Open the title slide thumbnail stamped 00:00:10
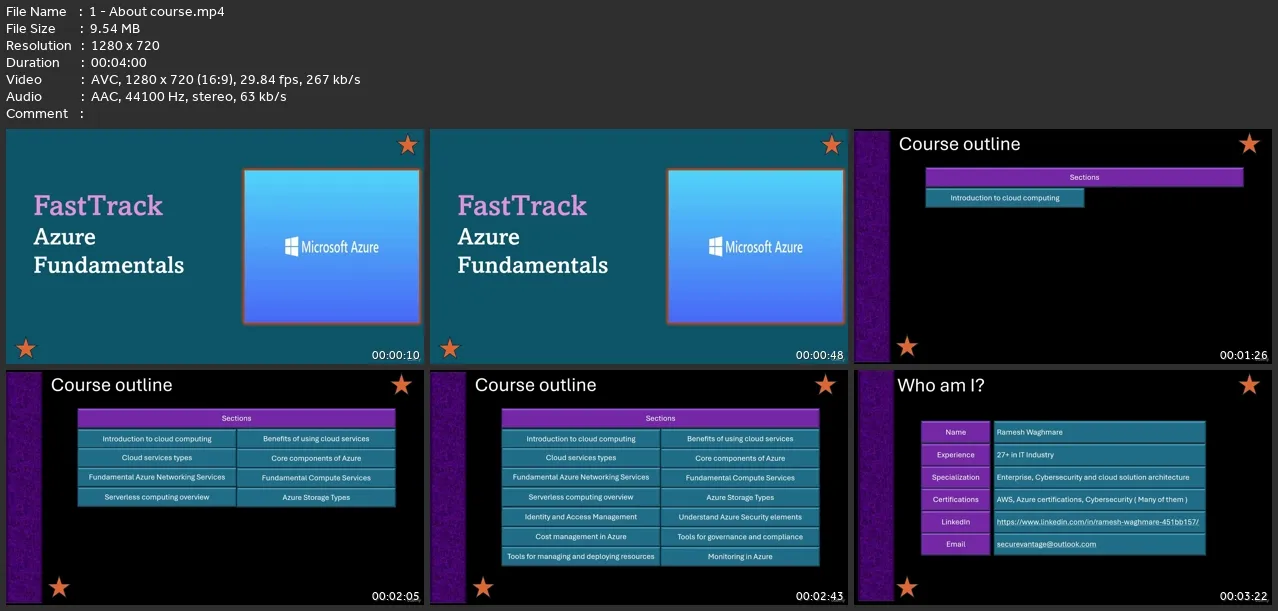The height and width of the screenshot is (611, 1278). tap(215, 246)
